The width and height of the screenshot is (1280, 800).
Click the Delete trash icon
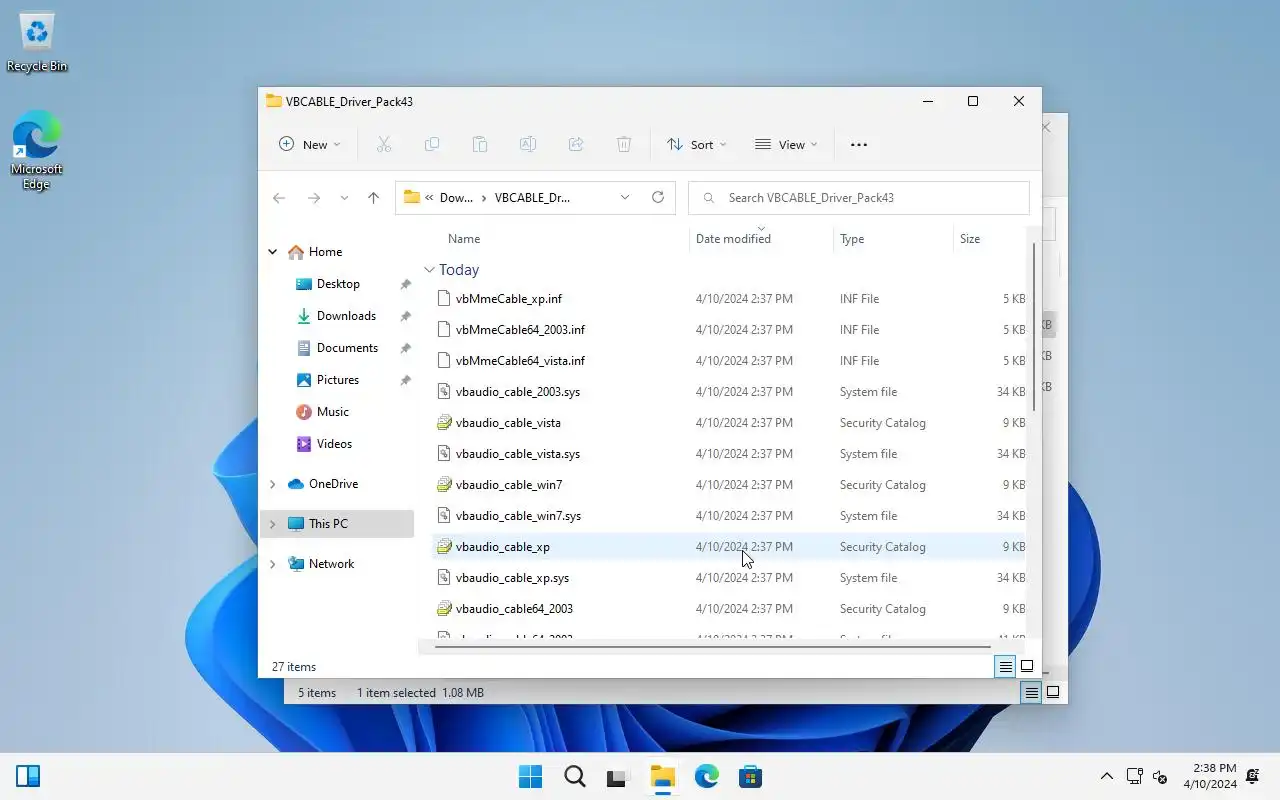(624, 144)
